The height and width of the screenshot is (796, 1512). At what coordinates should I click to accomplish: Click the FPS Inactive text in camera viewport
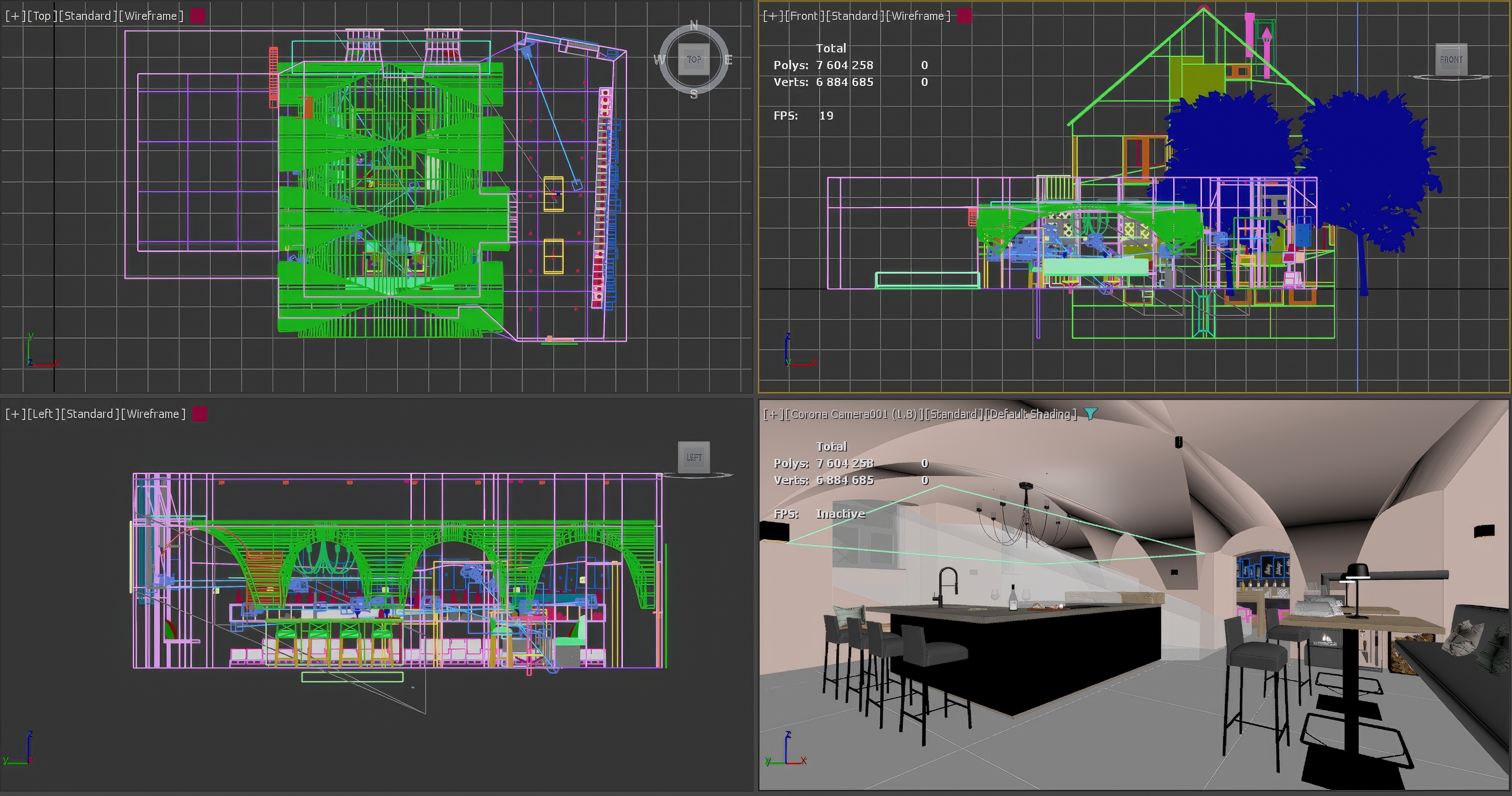pyautogui.click(x=840, y=514)
